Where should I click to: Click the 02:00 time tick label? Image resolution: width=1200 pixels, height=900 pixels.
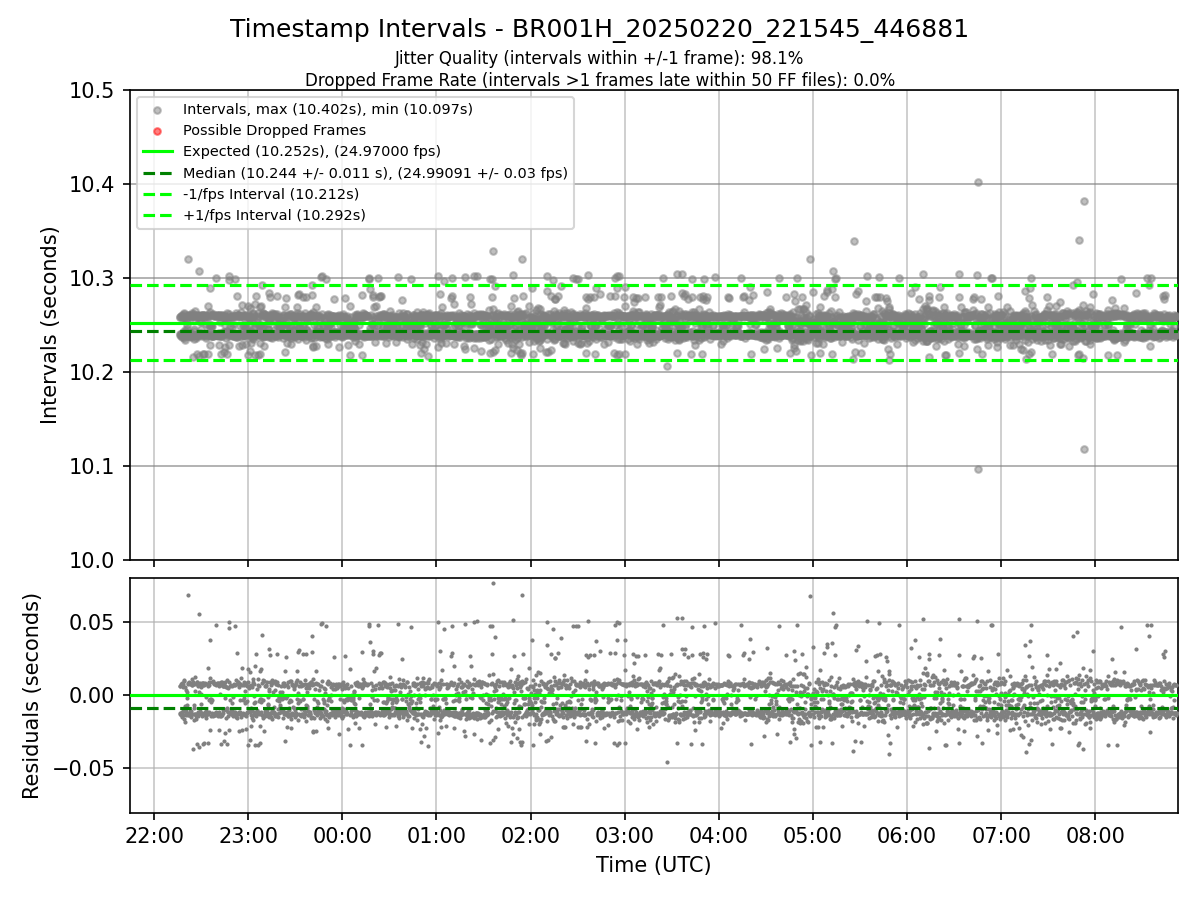530,834
